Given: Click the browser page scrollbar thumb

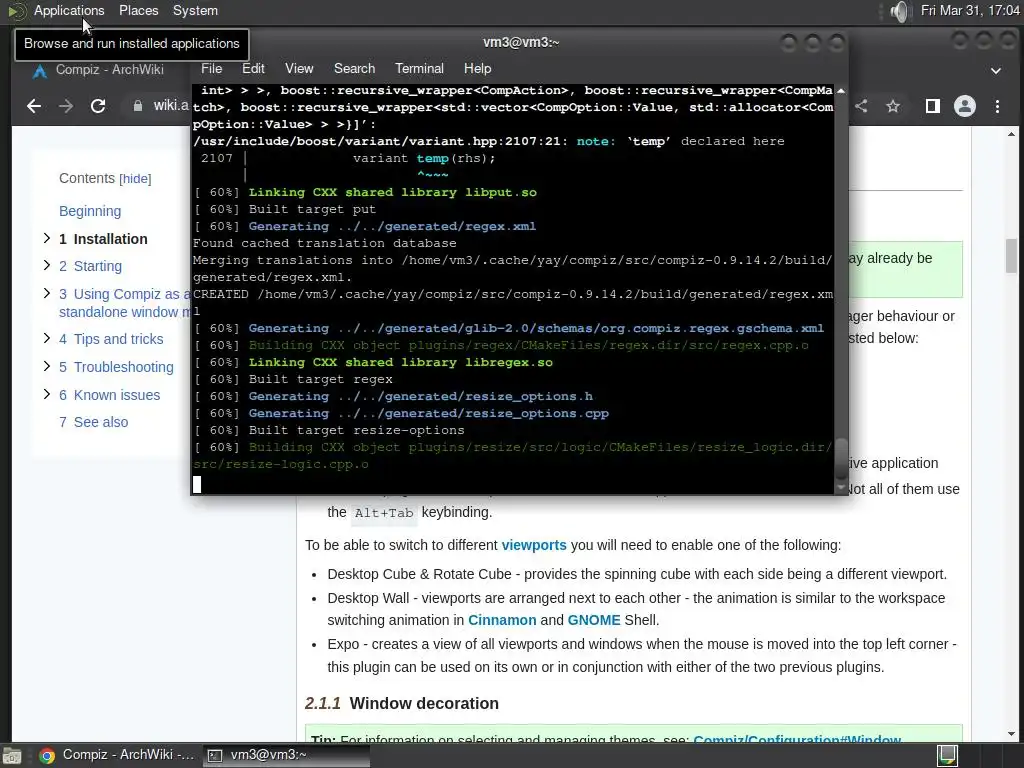Looking at the screenshot, I should pos(1011,256).
